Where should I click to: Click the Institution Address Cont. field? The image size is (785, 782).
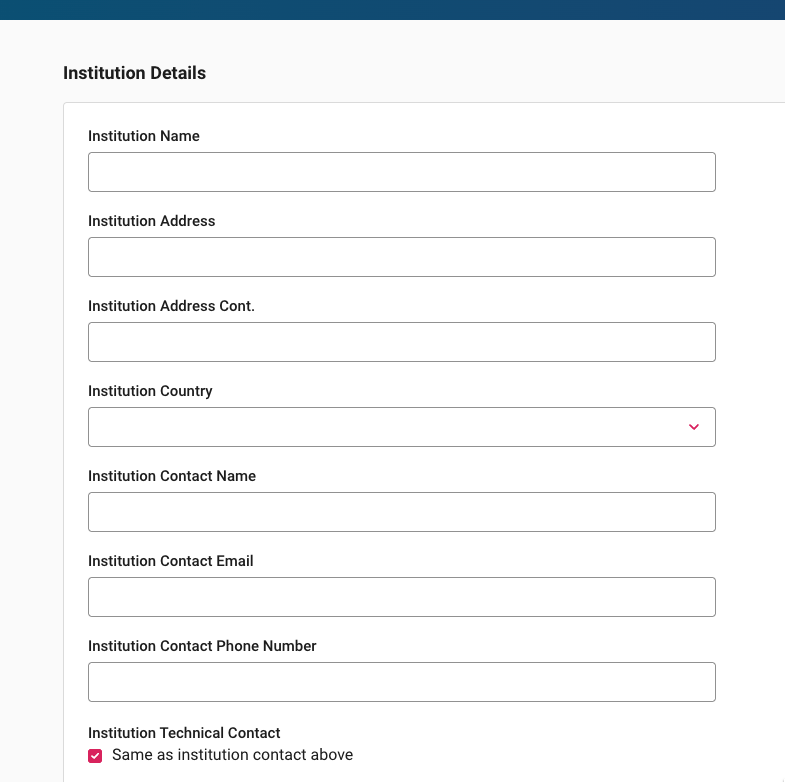(401, 342)
